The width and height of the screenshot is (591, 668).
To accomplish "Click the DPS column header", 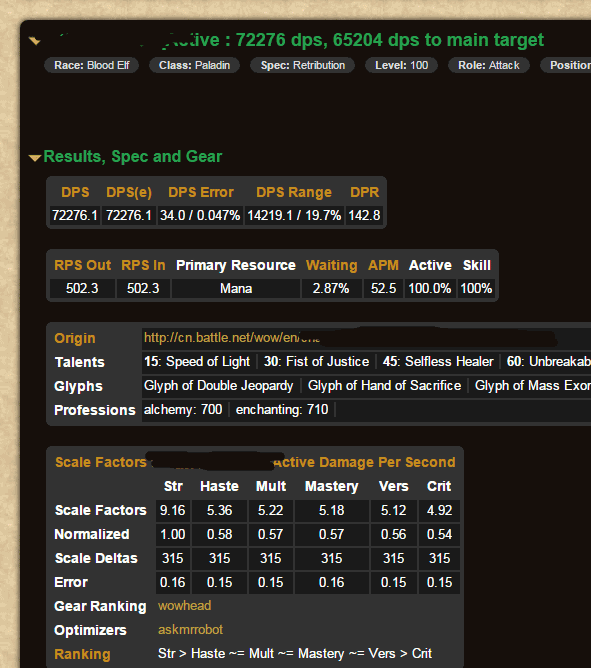I will click(x=75, y=192).
